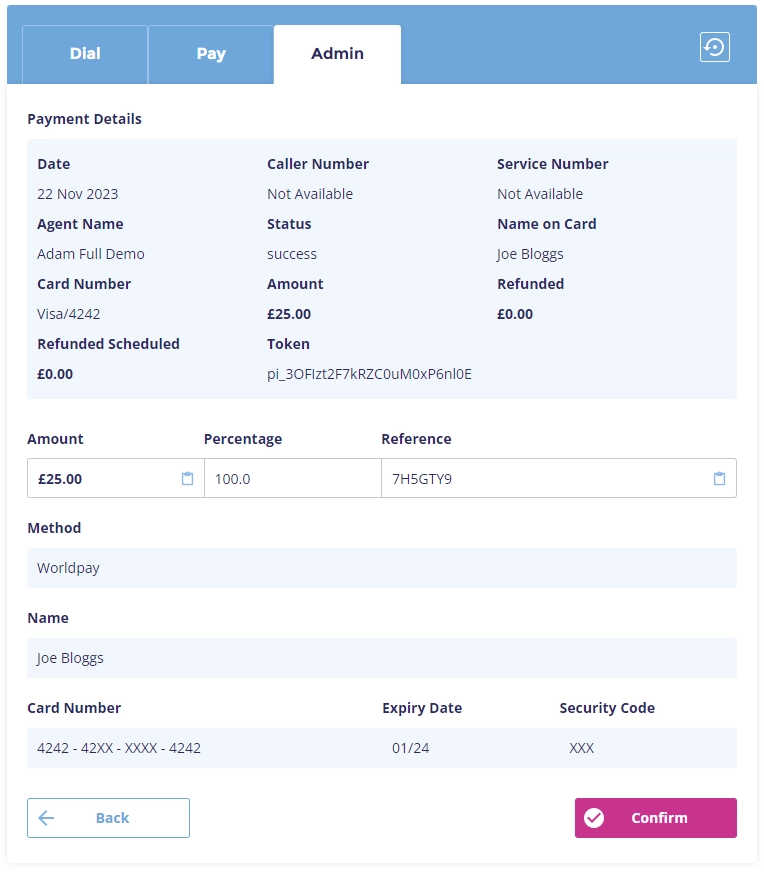The height and width of the screenshot is (872, 764).
Task: Switch to the Dial tab
Action: click(85, 54)
